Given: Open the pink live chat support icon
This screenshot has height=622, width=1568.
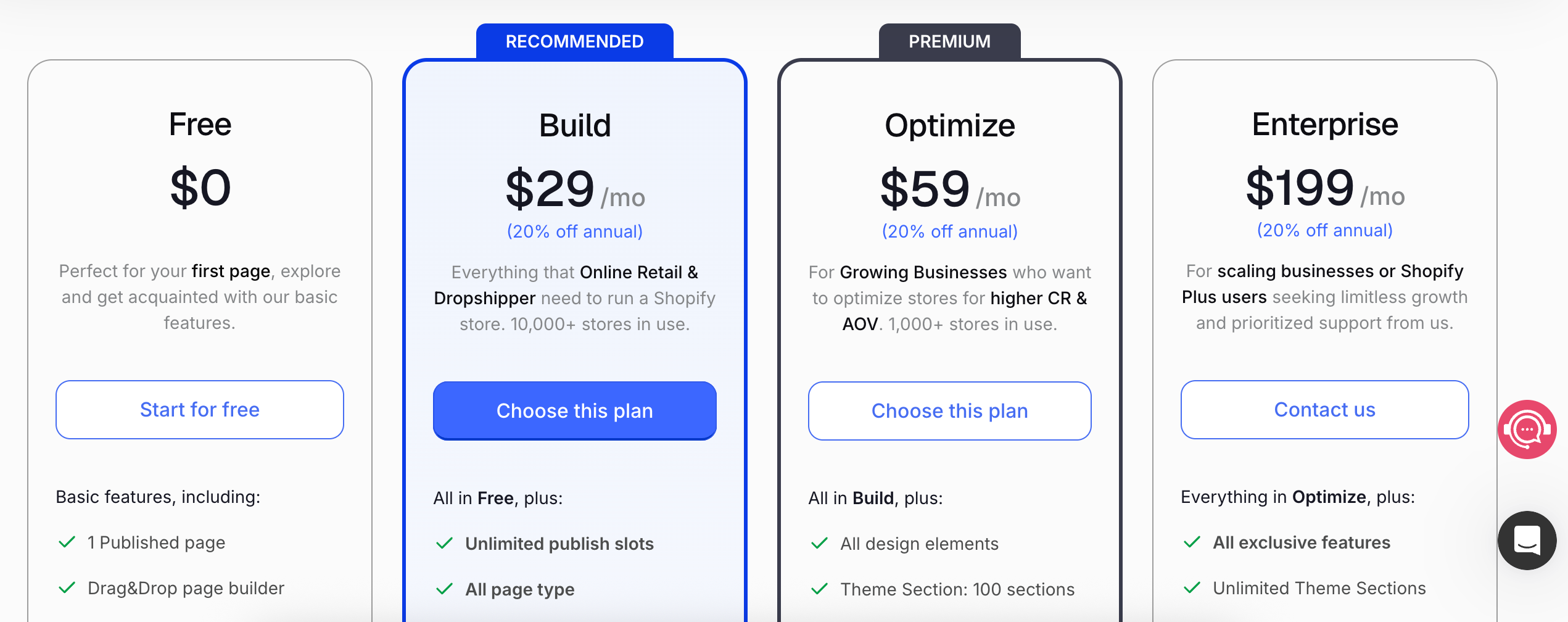Looking at the screenshot, I should 1527,429.
